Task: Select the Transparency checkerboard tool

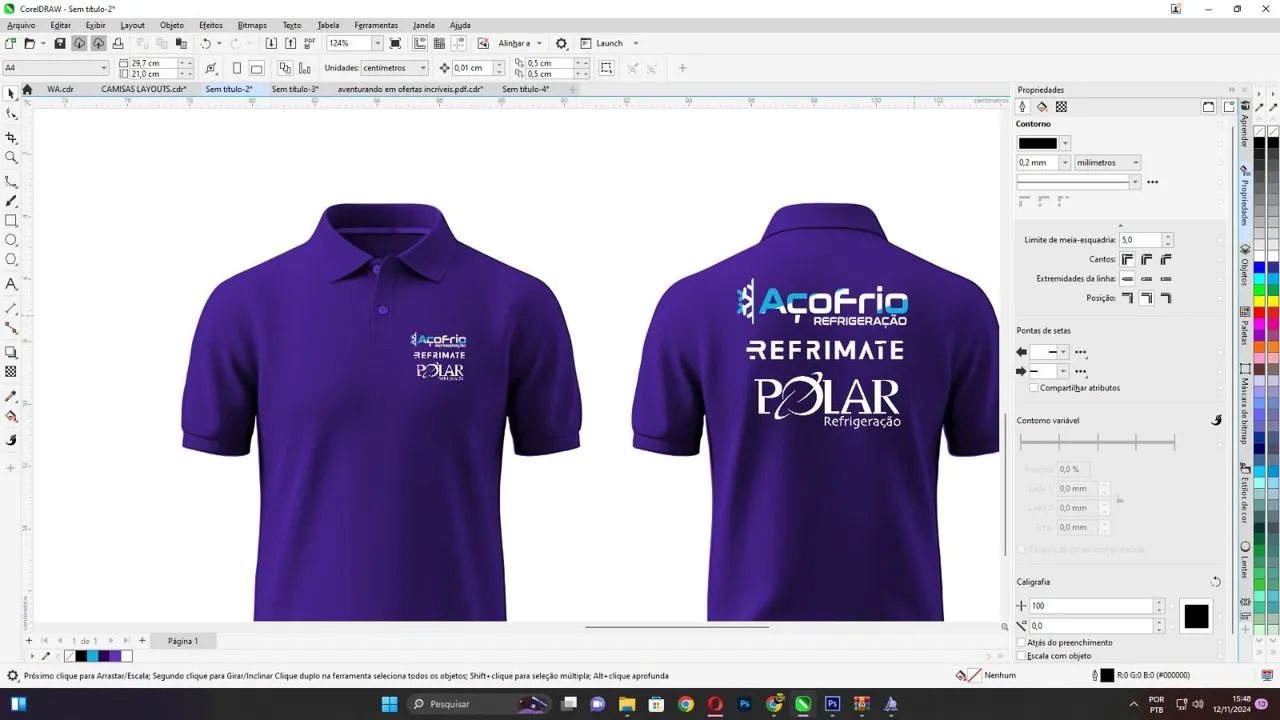Action: 11,372
